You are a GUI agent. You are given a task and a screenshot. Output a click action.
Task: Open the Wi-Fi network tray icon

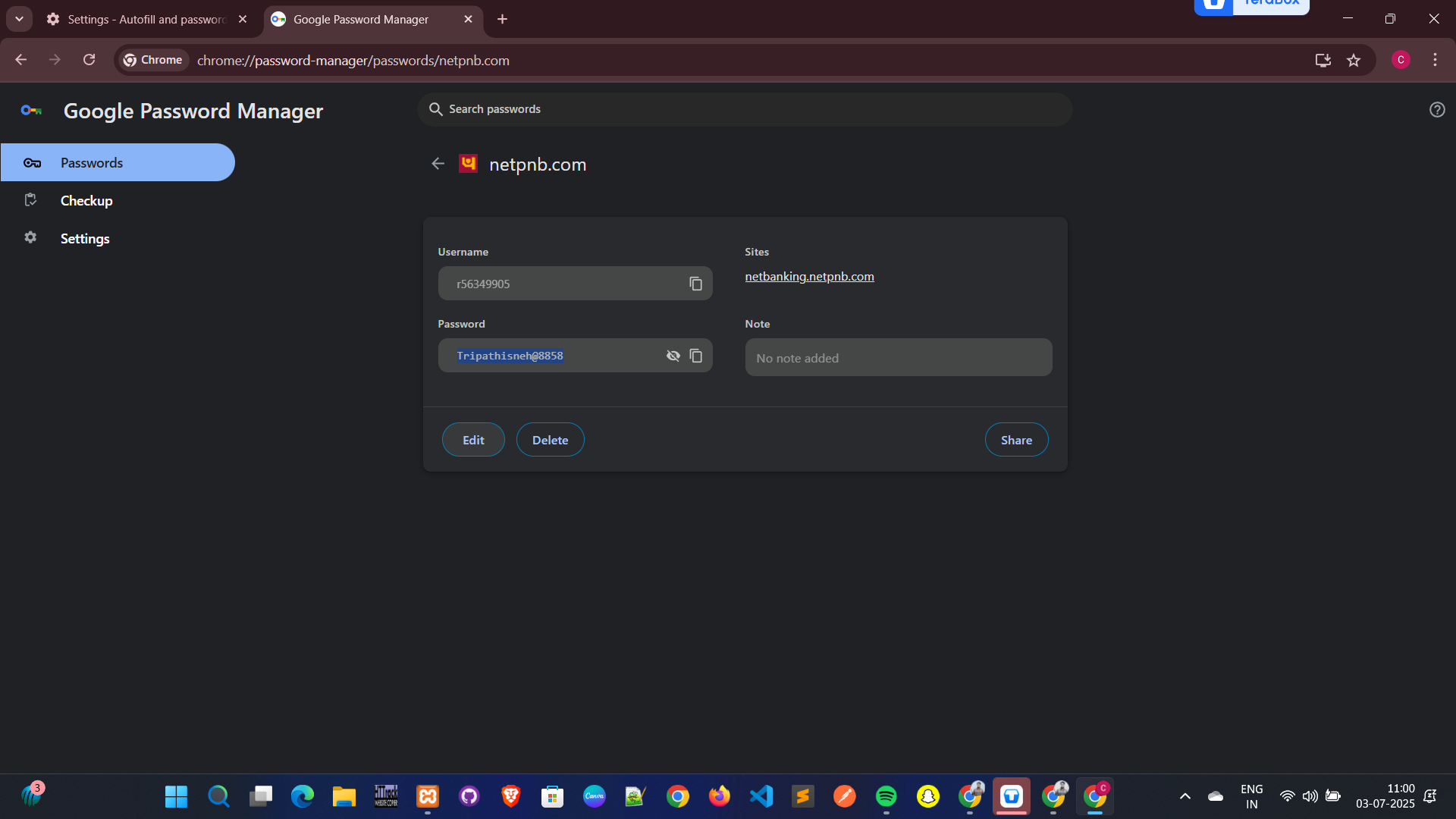point(1287,796)
